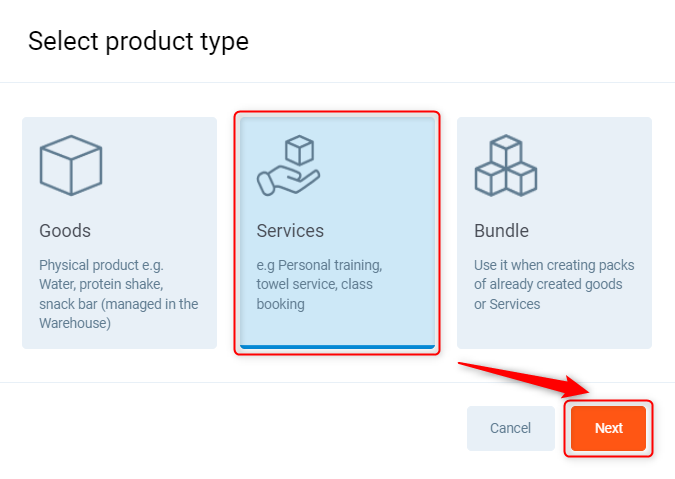Click "or Services" text in Bundle card
675x479 pixels.
(507, 303)
